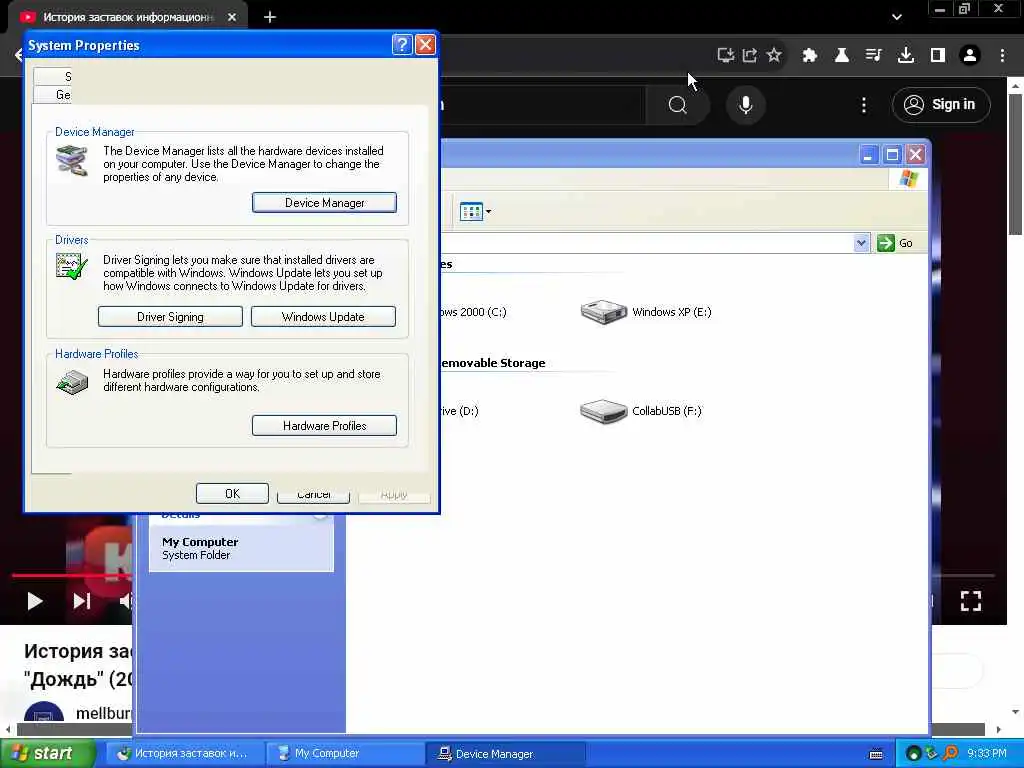Click YouTube voice search microphone
This screenshot has width=1024, height=768.
tap(746, 104)
